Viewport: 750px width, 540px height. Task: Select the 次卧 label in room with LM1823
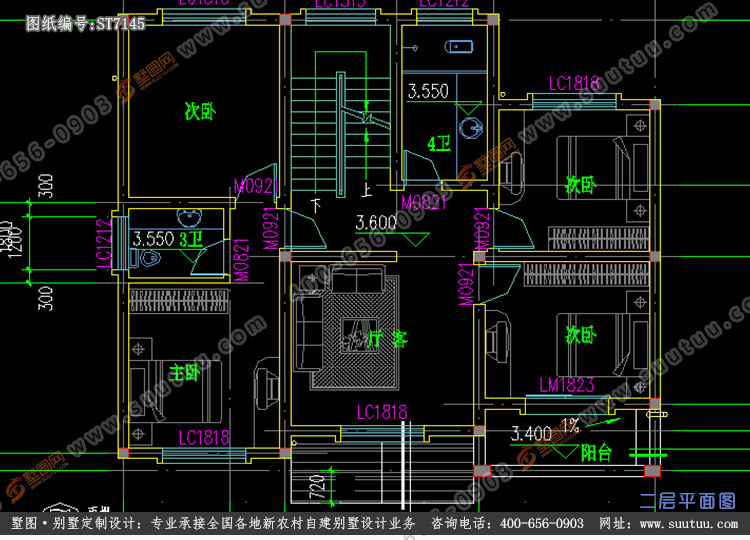click(581, 335)
